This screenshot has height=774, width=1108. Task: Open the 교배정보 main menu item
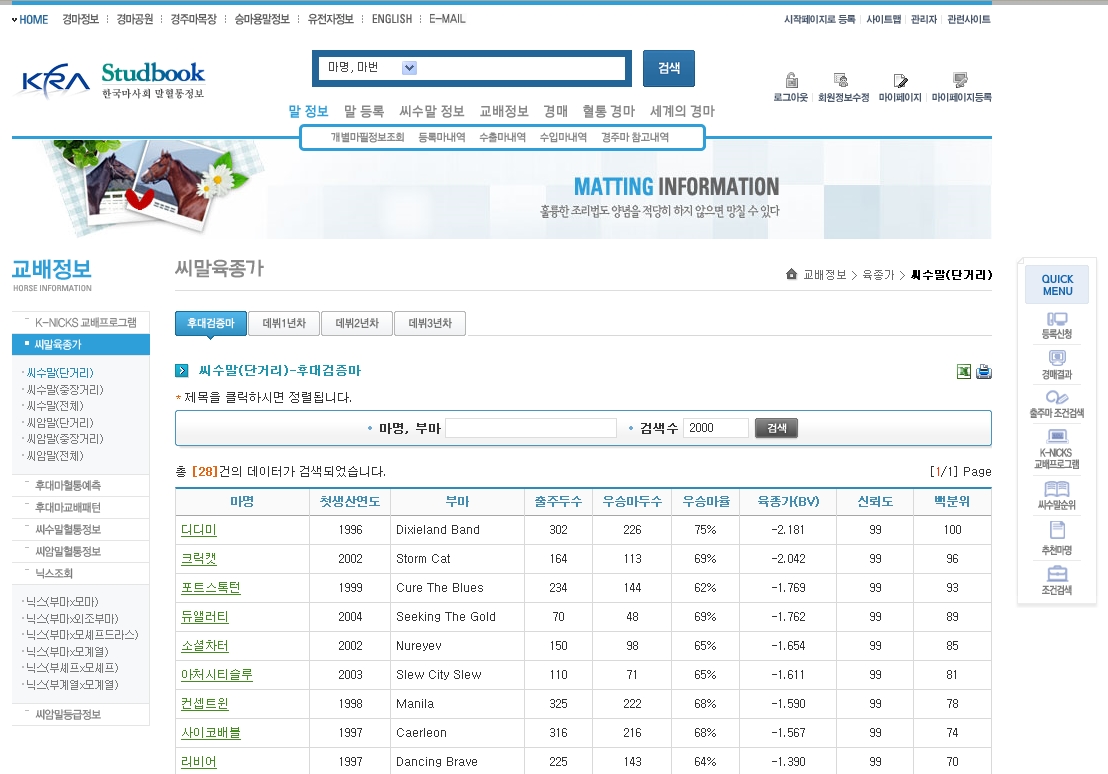click(x=504, y=111)
